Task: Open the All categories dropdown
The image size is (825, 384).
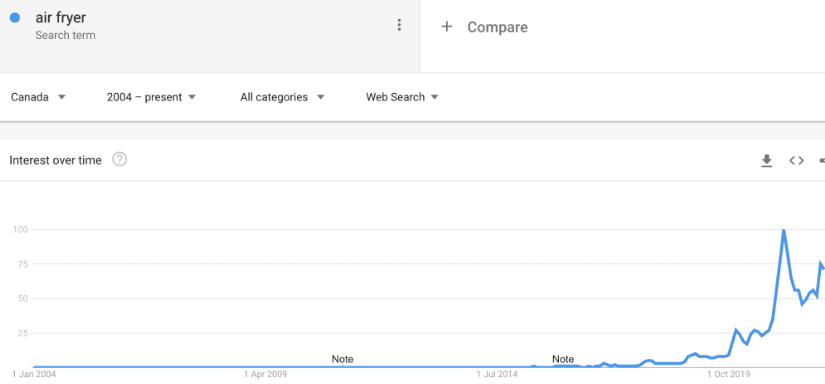Action: (283, 97)
